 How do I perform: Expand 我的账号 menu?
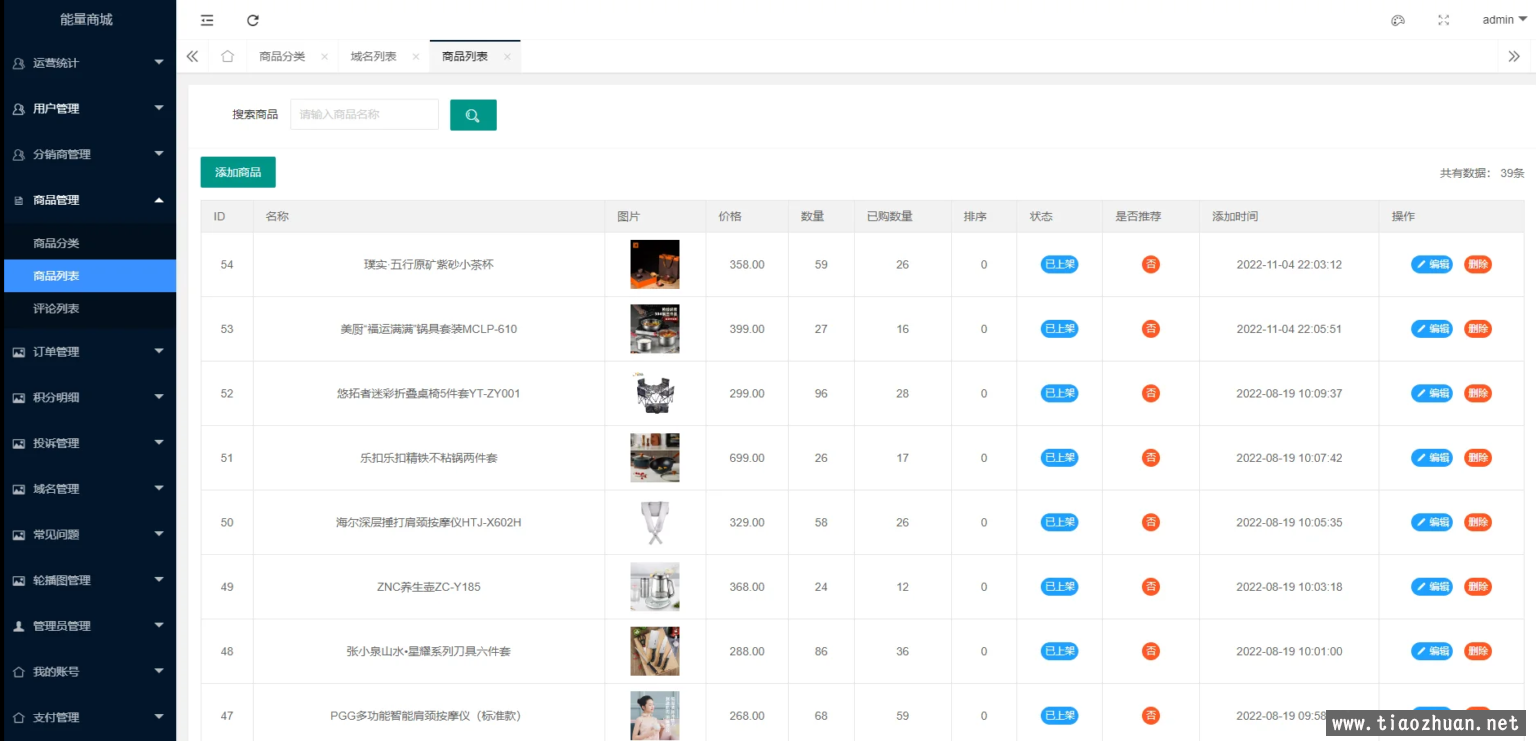point(88,672)
